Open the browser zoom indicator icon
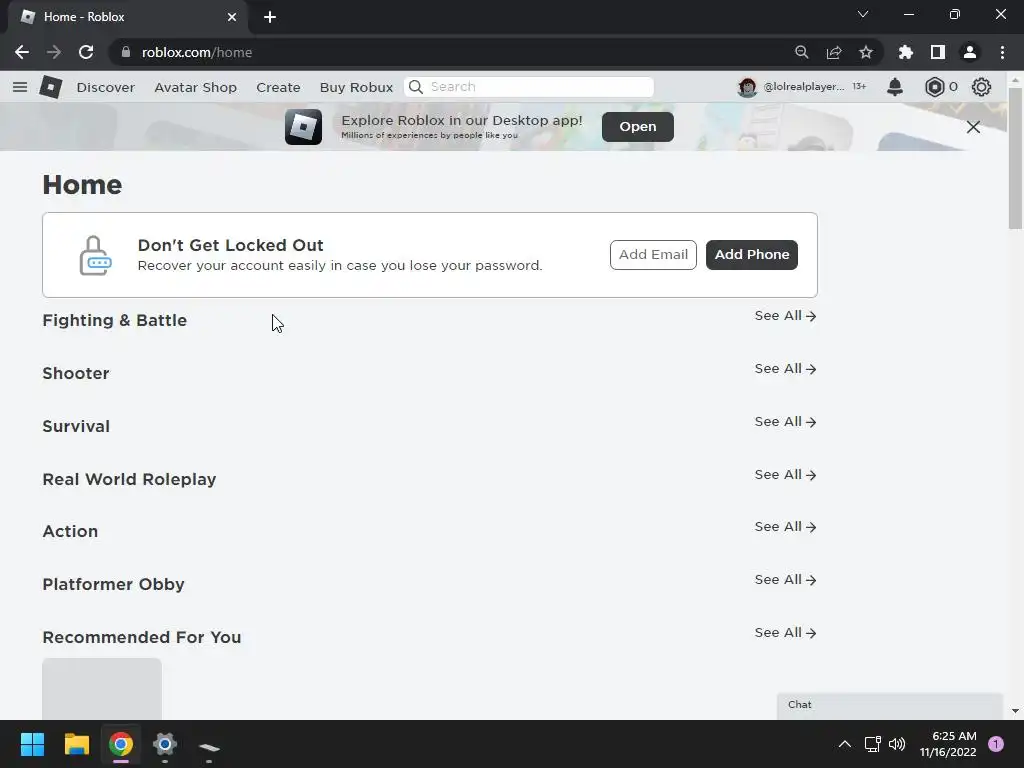The image size is (1024, 768). (x=802, y=52)
